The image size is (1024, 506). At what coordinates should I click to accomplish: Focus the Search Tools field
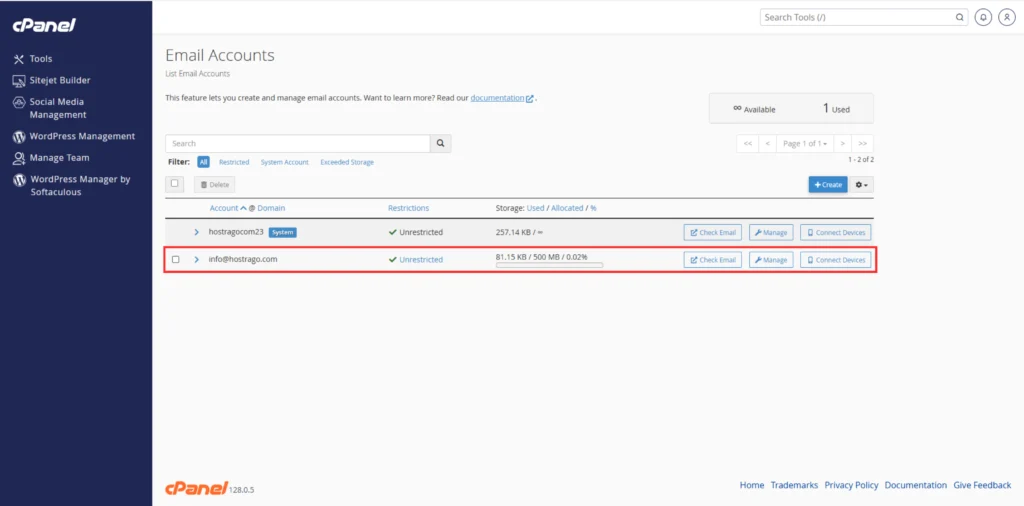(x=863, y=18)
